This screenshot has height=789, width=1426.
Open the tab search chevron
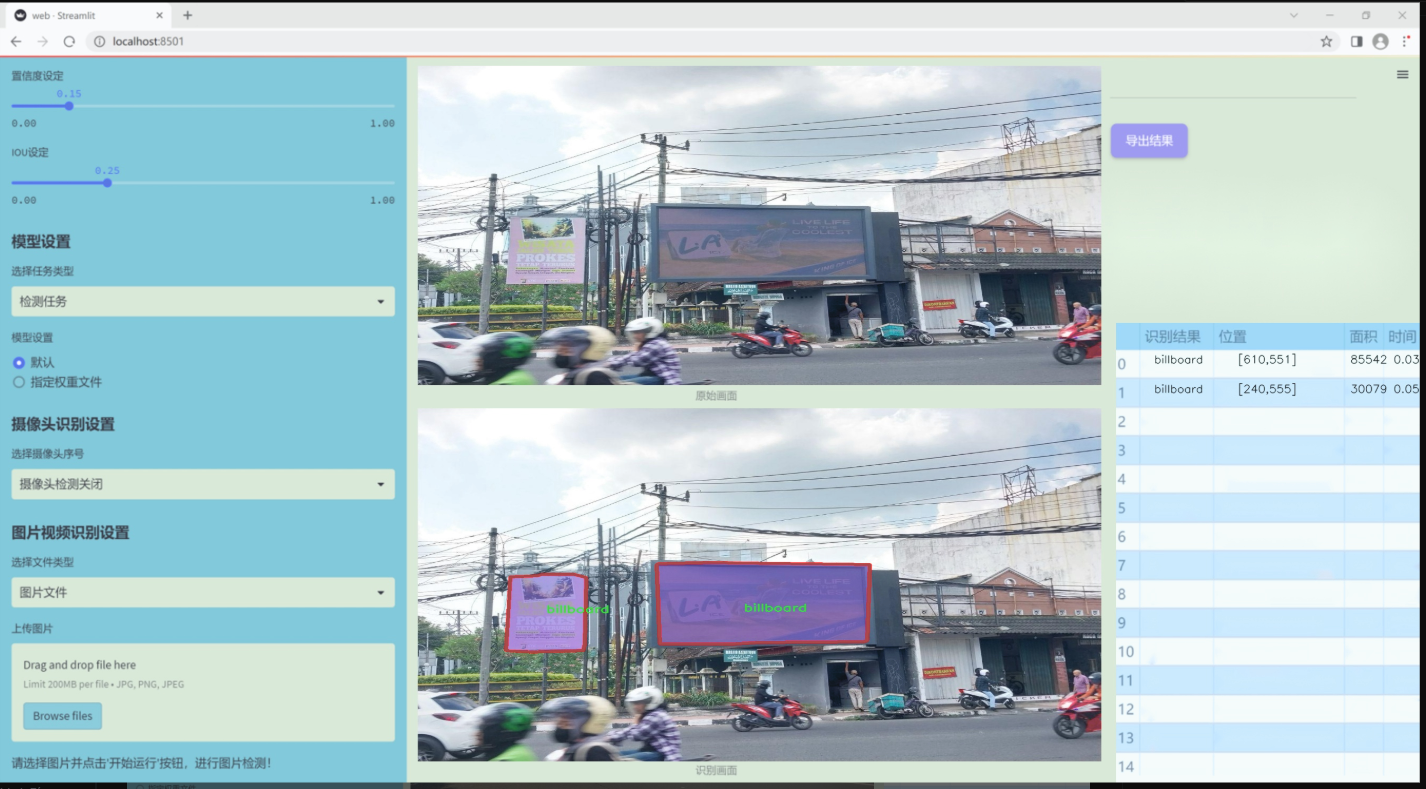[x=1293, y=15]
